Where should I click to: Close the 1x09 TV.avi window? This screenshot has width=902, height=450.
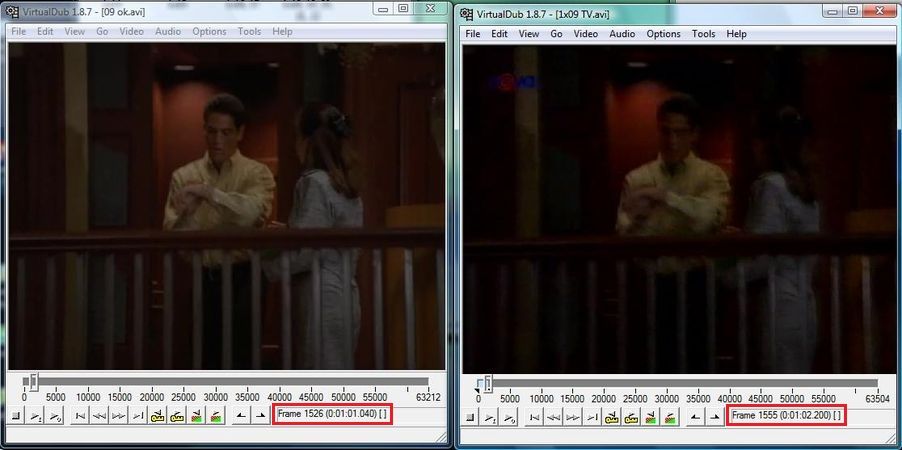(880, 10)
